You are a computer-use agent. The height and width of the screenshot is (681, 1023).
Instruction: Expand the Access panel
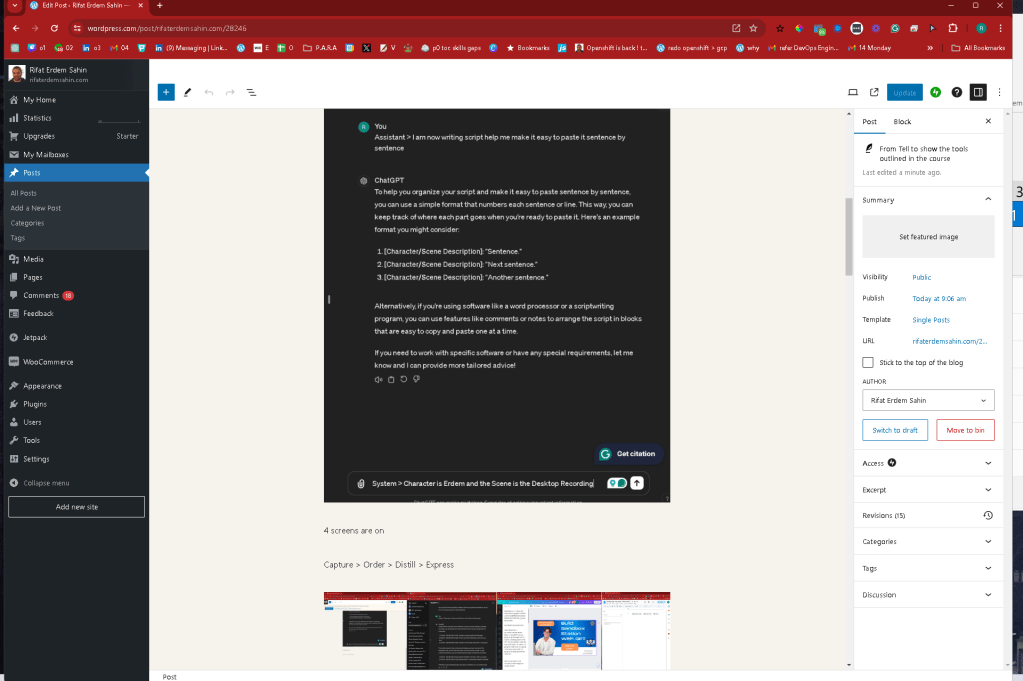[928, 463]
